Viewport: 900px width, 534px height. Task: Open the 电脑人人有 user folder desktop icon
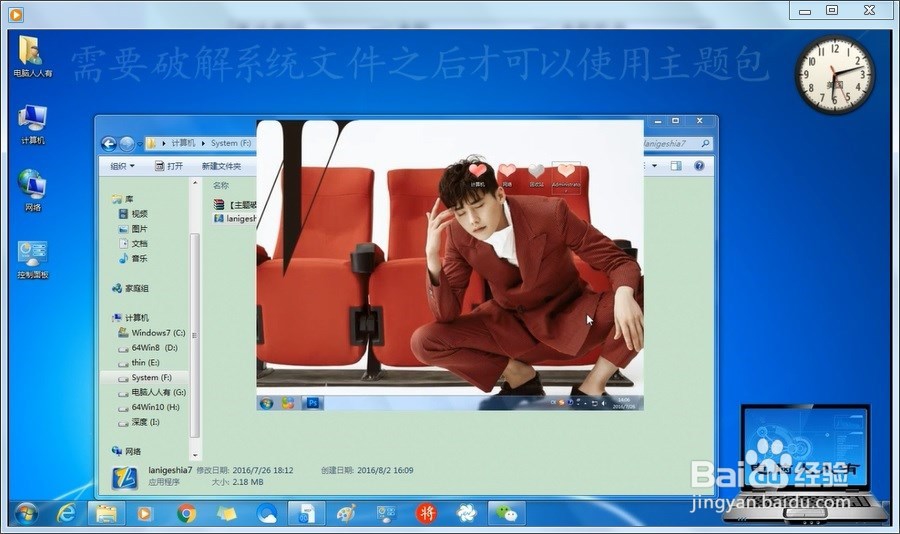[x=32, y=56]
